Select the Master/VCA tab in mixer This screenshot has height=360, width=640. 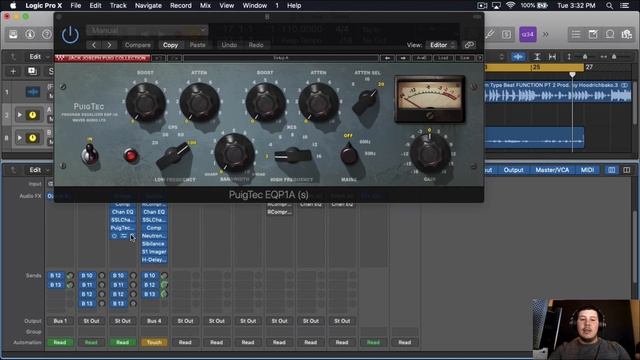pos(552,170)
